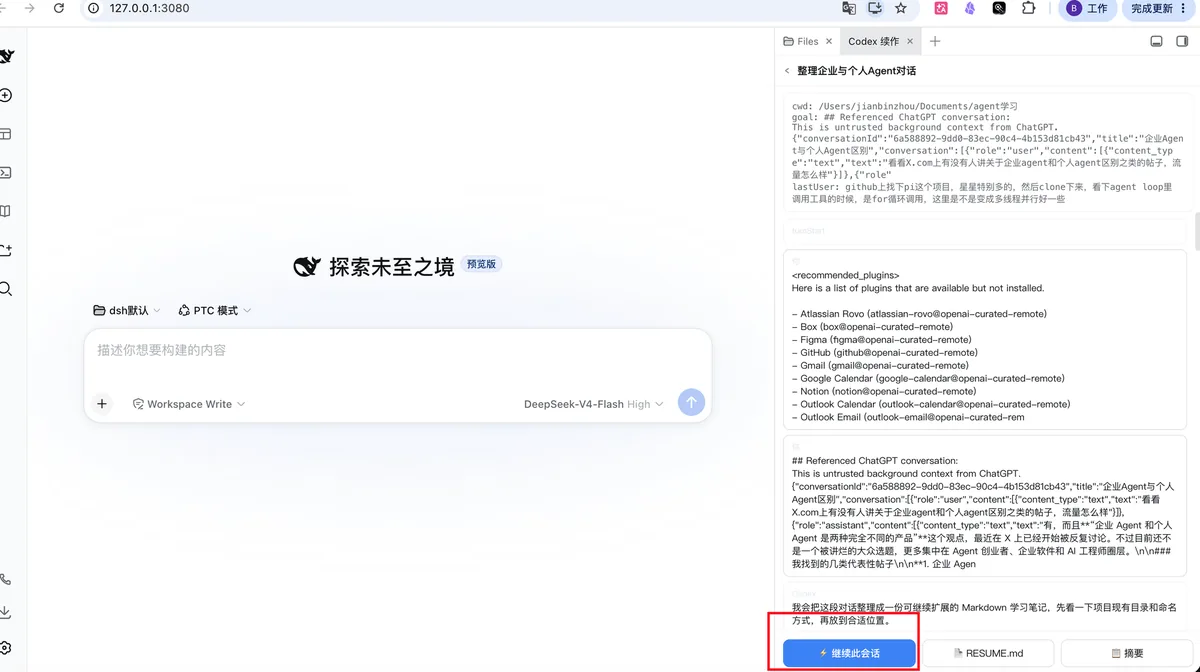Viewport: 1200px width, 672px height.
Task: Click the whale logo in the left sidebar
Action: coord(6,57)
